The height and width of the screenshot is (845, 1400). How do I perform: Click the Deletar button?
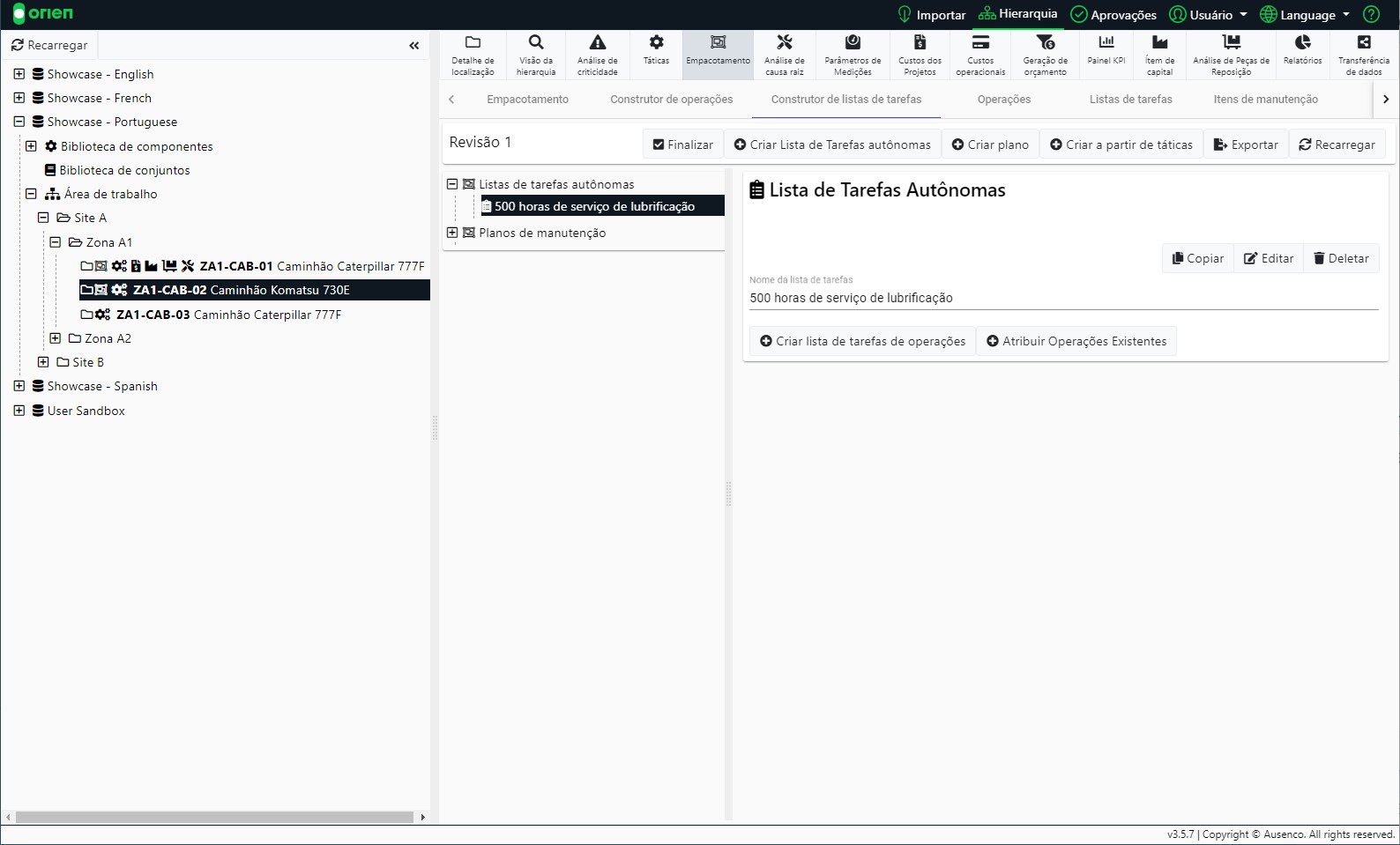pyautogui.click(x=1341, y=258)
